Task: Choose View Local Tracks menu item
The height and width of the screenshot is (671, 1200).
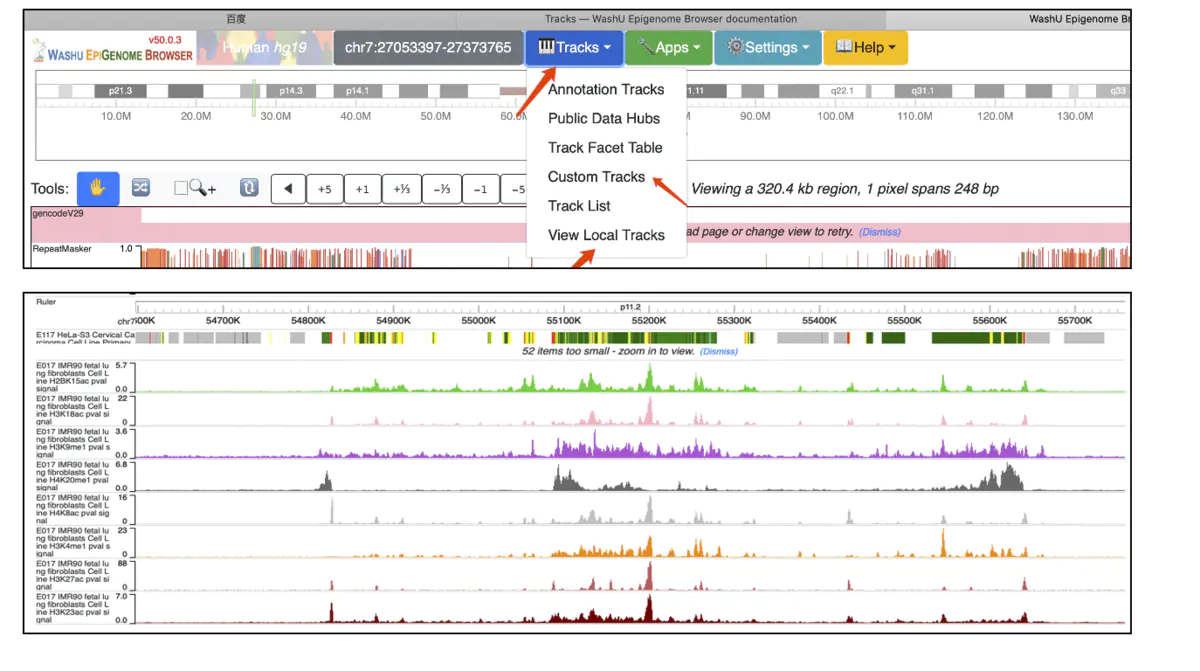Action: 606,235
